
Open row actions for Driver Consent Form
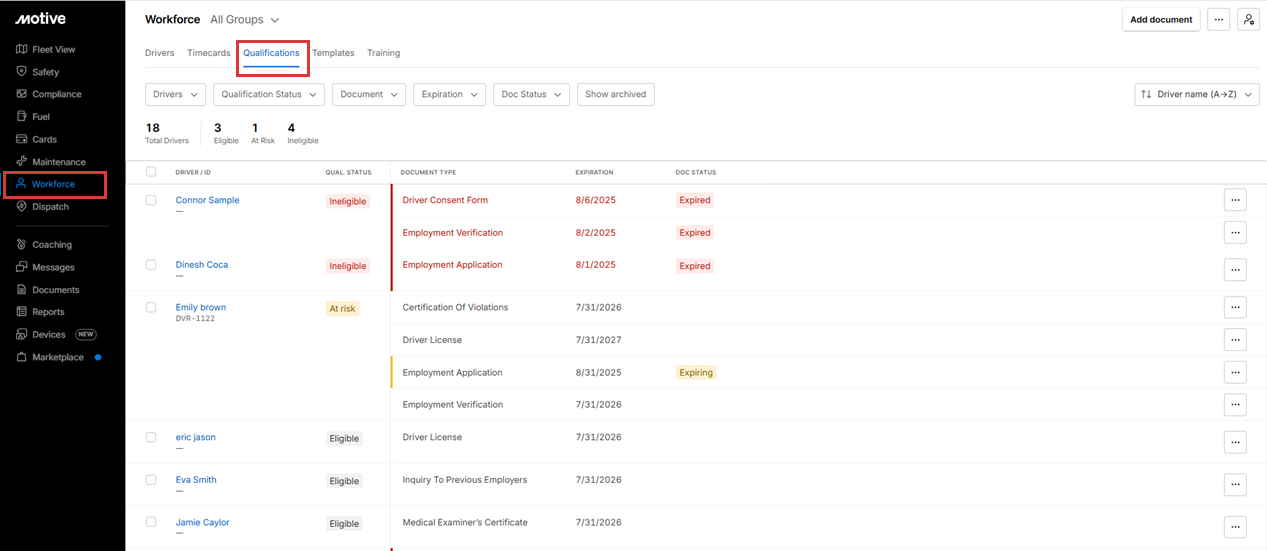click(1235, 200)
